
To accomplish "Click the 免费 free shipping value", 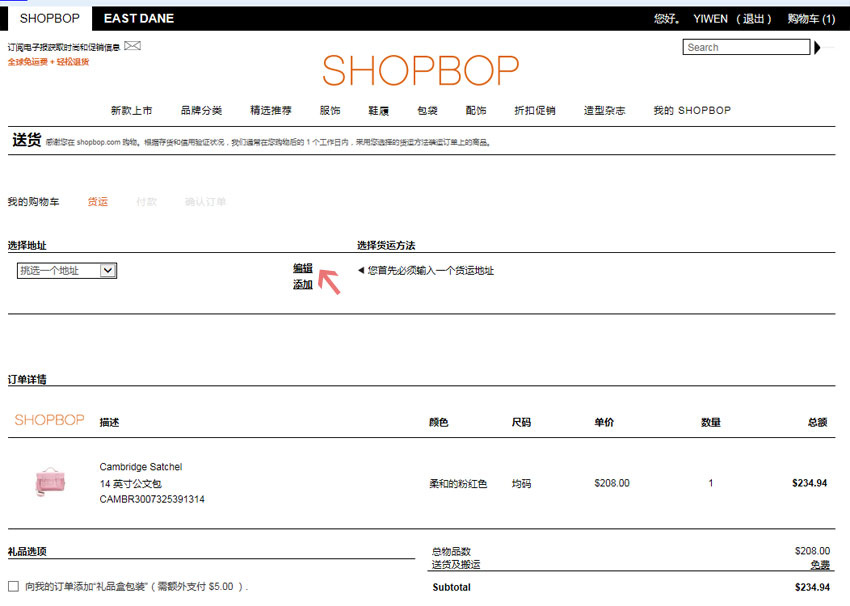I will (x=820, y=565).
